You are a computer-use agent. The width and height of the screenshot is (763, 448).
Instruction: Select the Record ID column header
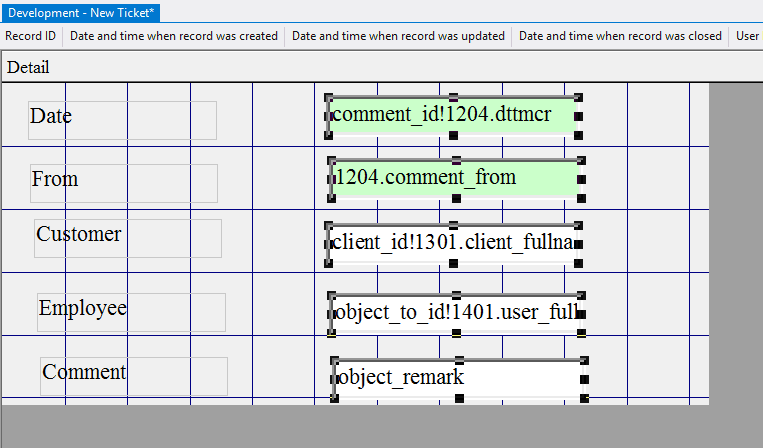(x=31, y=36)
